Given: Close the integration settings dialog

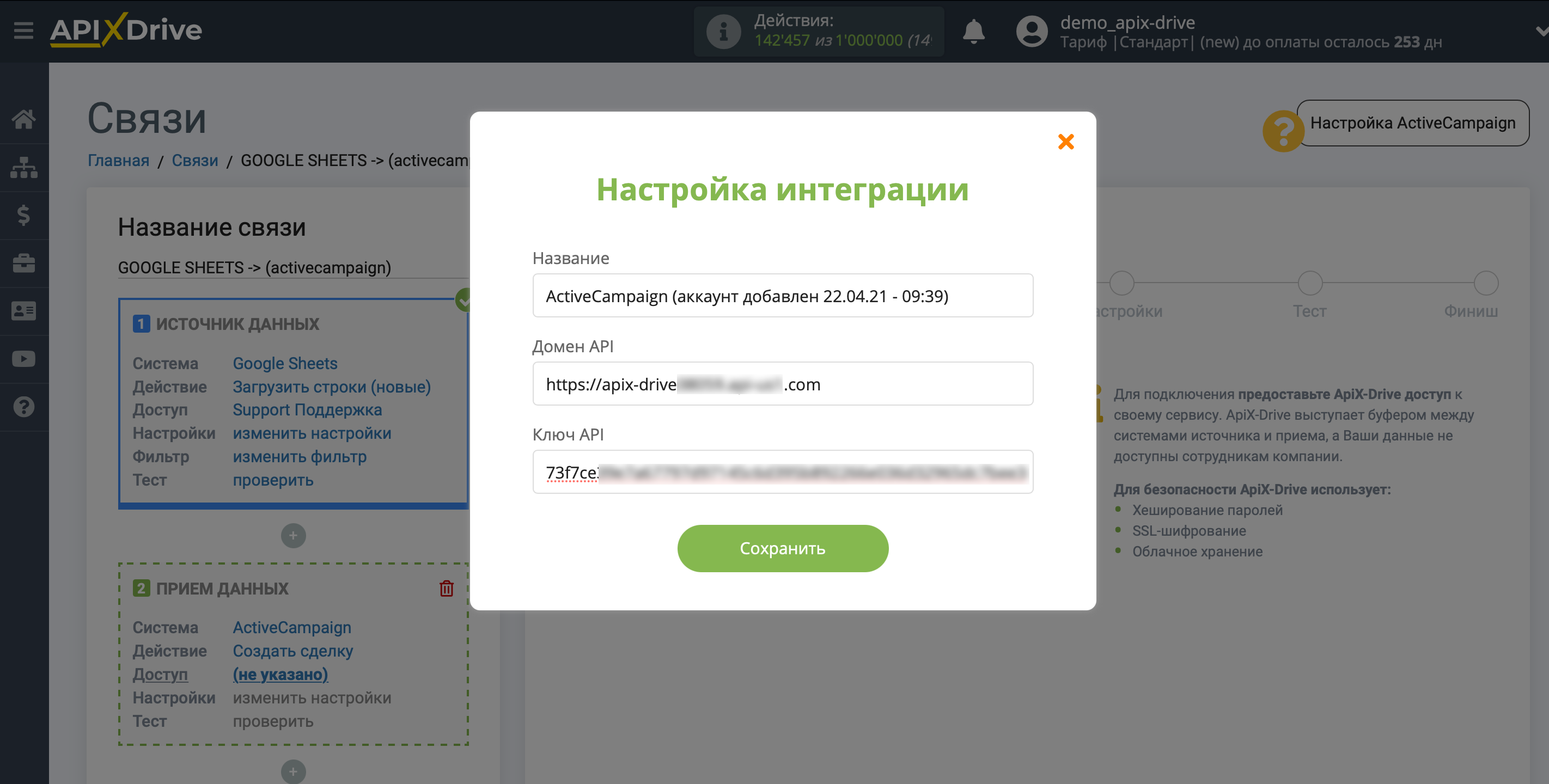Looking at the screenshot, I should (x=1065, y=142).
